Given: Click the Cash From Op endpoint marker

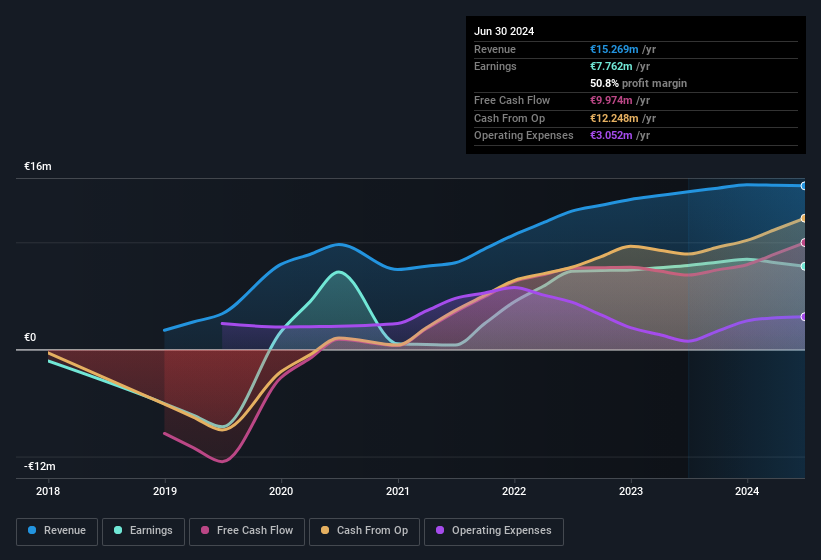Looking at the screenshot, I should [x=804, y=218].
